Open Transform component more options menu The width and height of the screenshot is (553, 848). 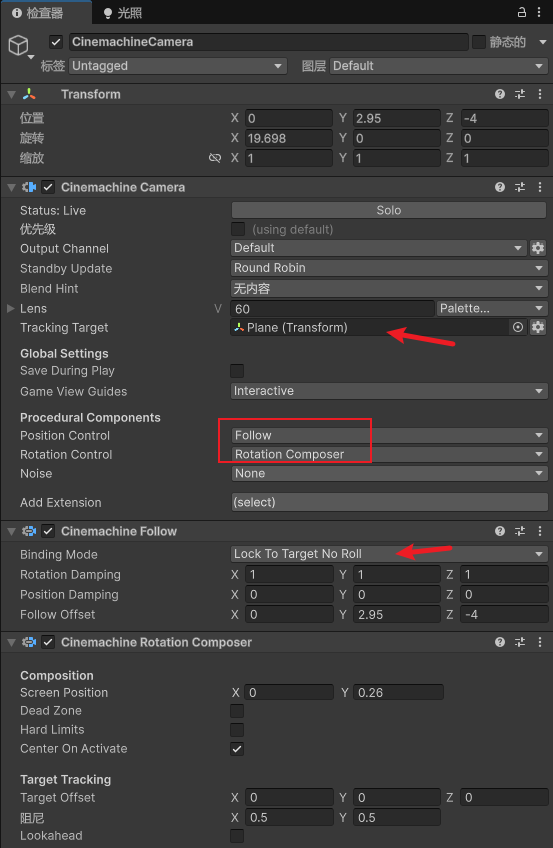(x=539, y=94)
